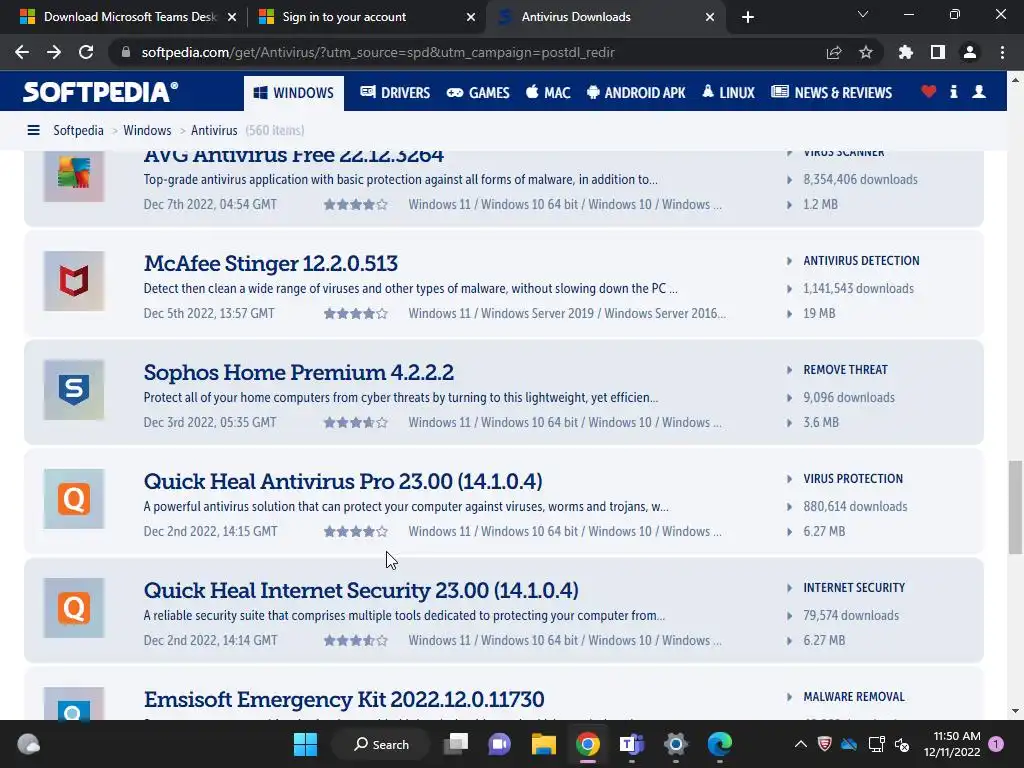
Task: Open the Chrome three-dot menu
Action: pyautogui.click(x=1002, y=52)
